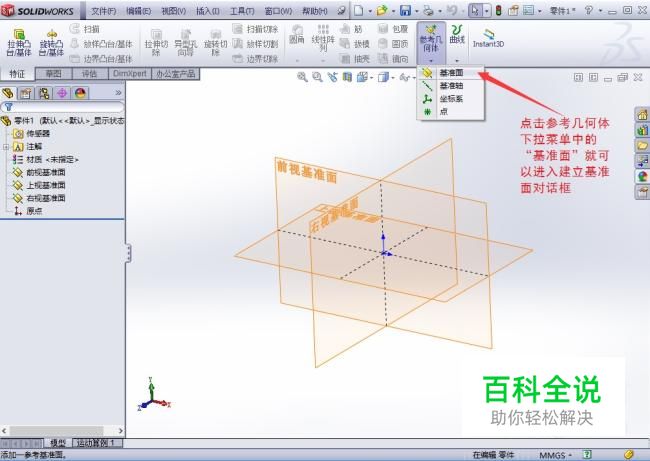Open the 编辑(E) menu
This screenshot has width=650, height=461.
coord(138,11)
